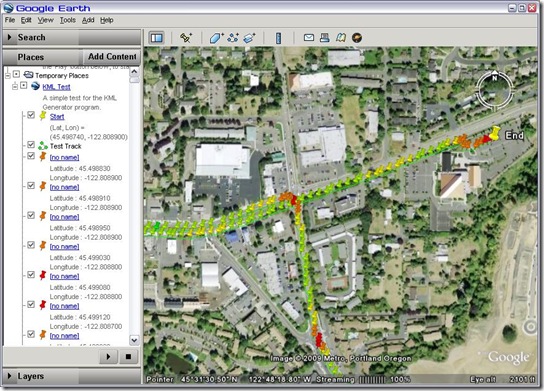The width and height of the screenshot is (544, 391).
Task: Click the Print toolbar icon
Action: [x=325, y=37]
